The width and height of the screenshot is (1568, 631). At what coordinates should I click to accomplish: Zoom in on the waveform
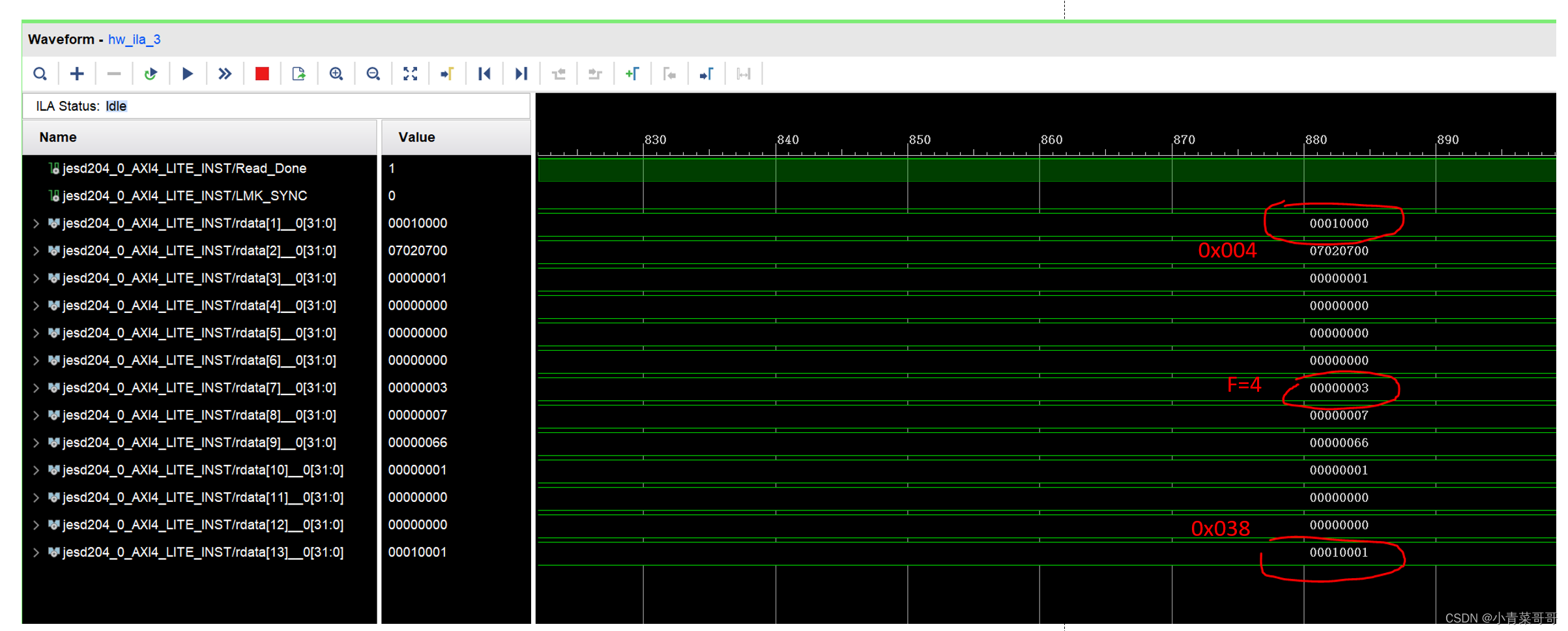coord(336,74)
